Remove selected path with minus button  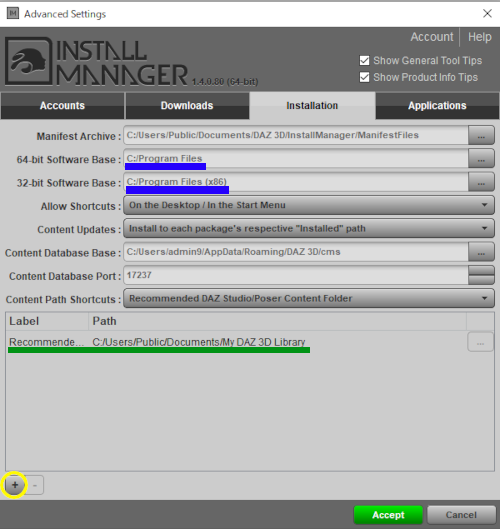coord(35,485)
